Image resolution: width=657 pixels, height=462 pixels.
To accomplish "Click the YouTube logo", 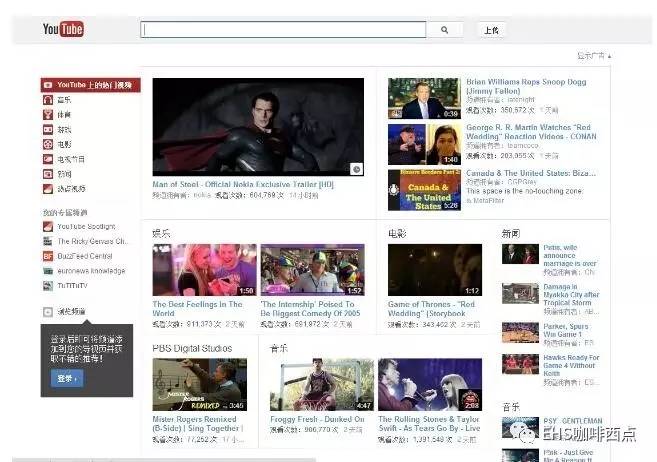I will point(63,30).
